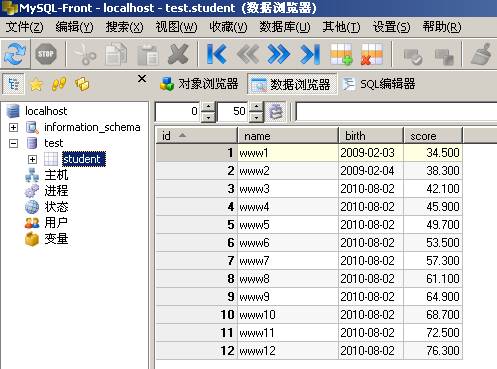Toggle the tree view navigator button
Viewport: 497px width, 369px height.
(x=13, y=84)
